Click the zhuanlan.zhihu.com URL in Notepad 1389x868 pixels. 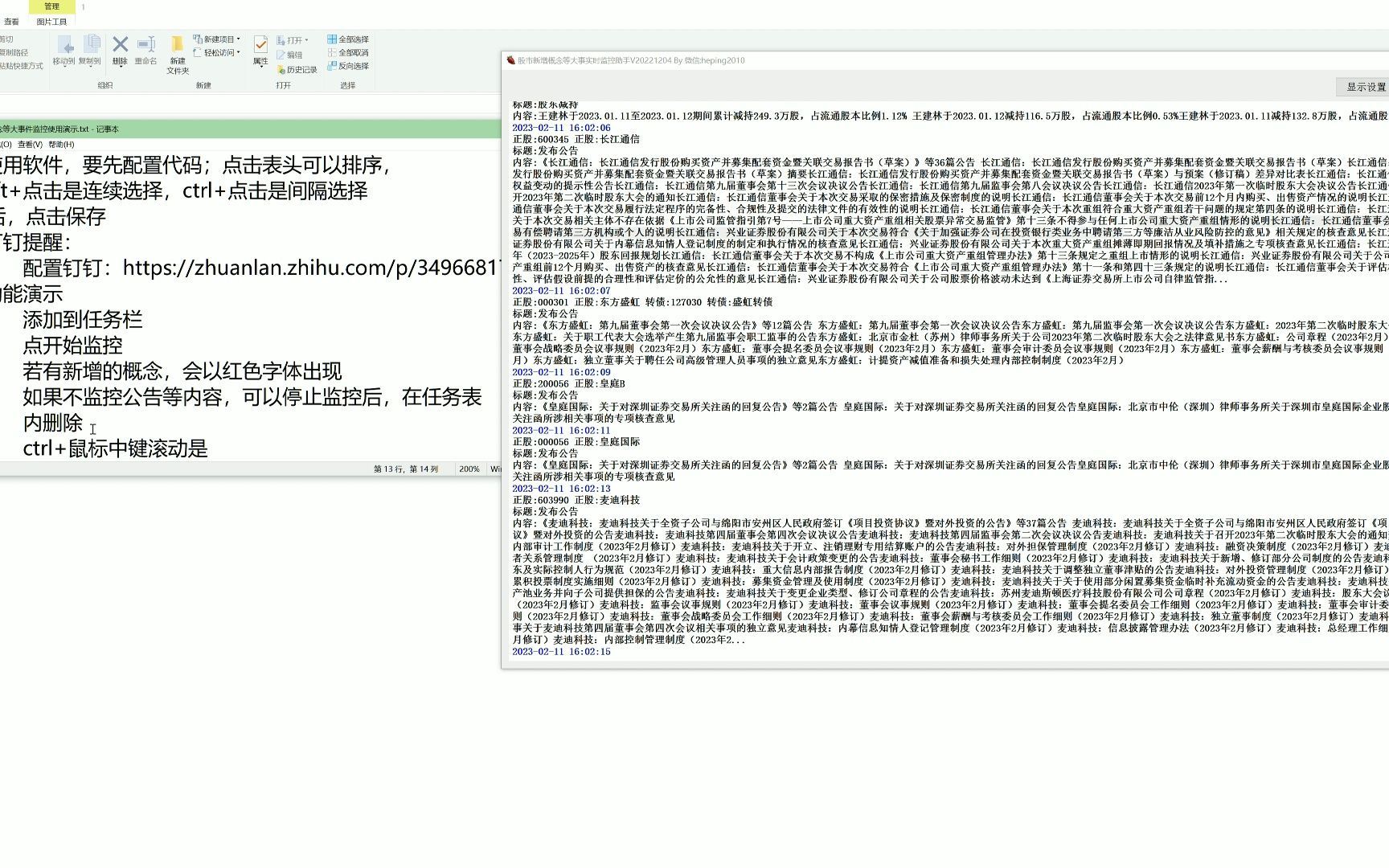310,268
